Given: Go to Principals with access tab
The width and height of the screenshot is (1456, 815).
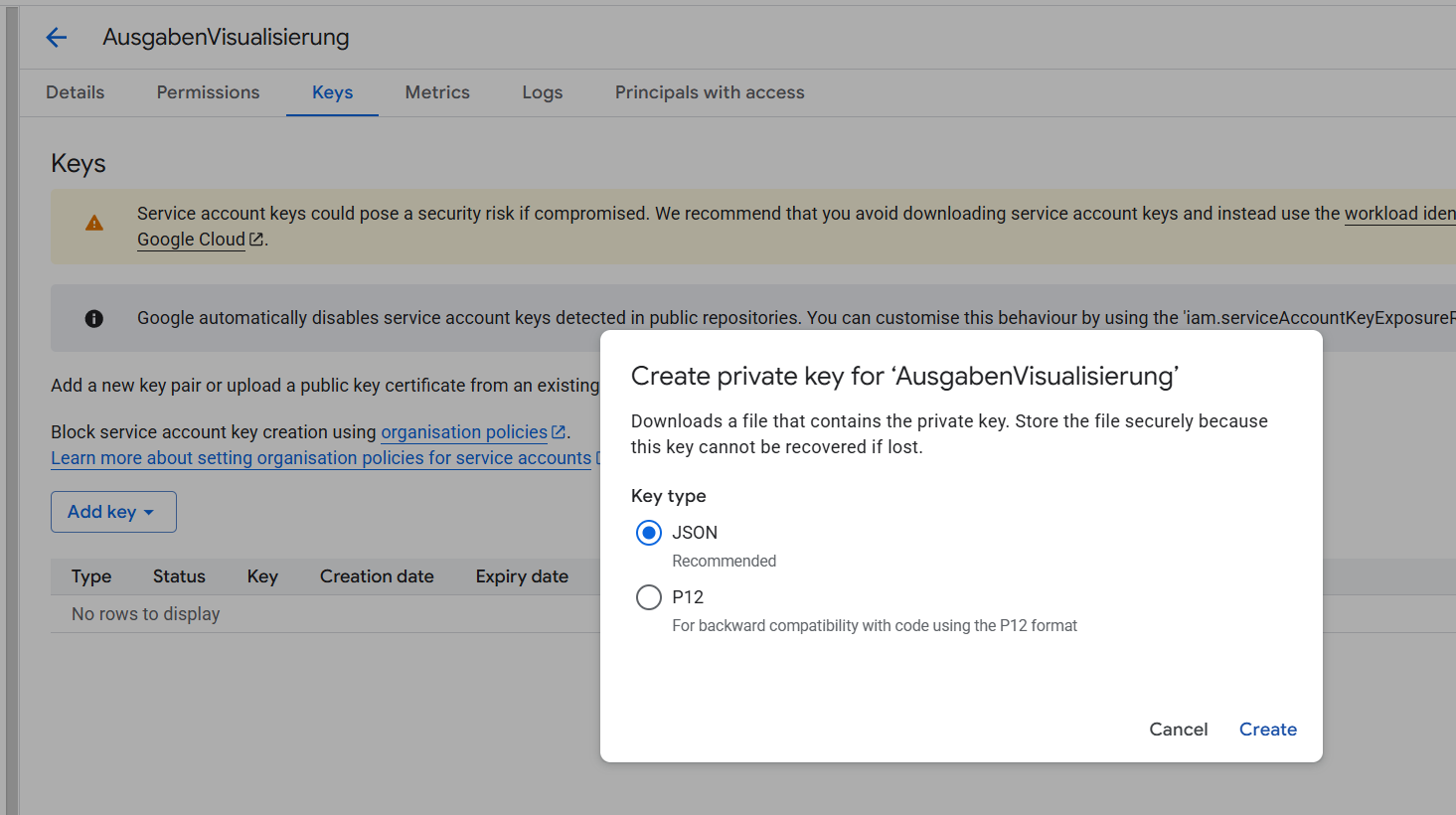Looking at the screenshot, I should (710, 92).
